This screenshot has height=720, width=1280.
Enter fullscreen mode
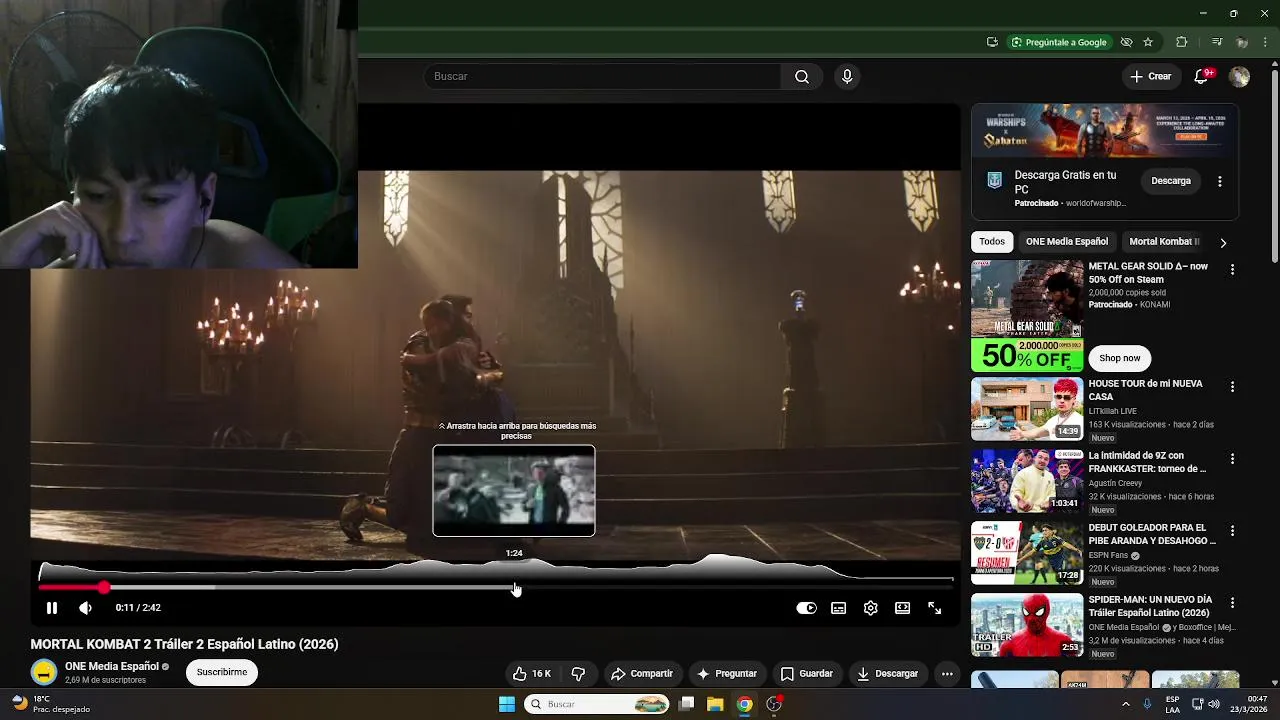coord(934,608)
